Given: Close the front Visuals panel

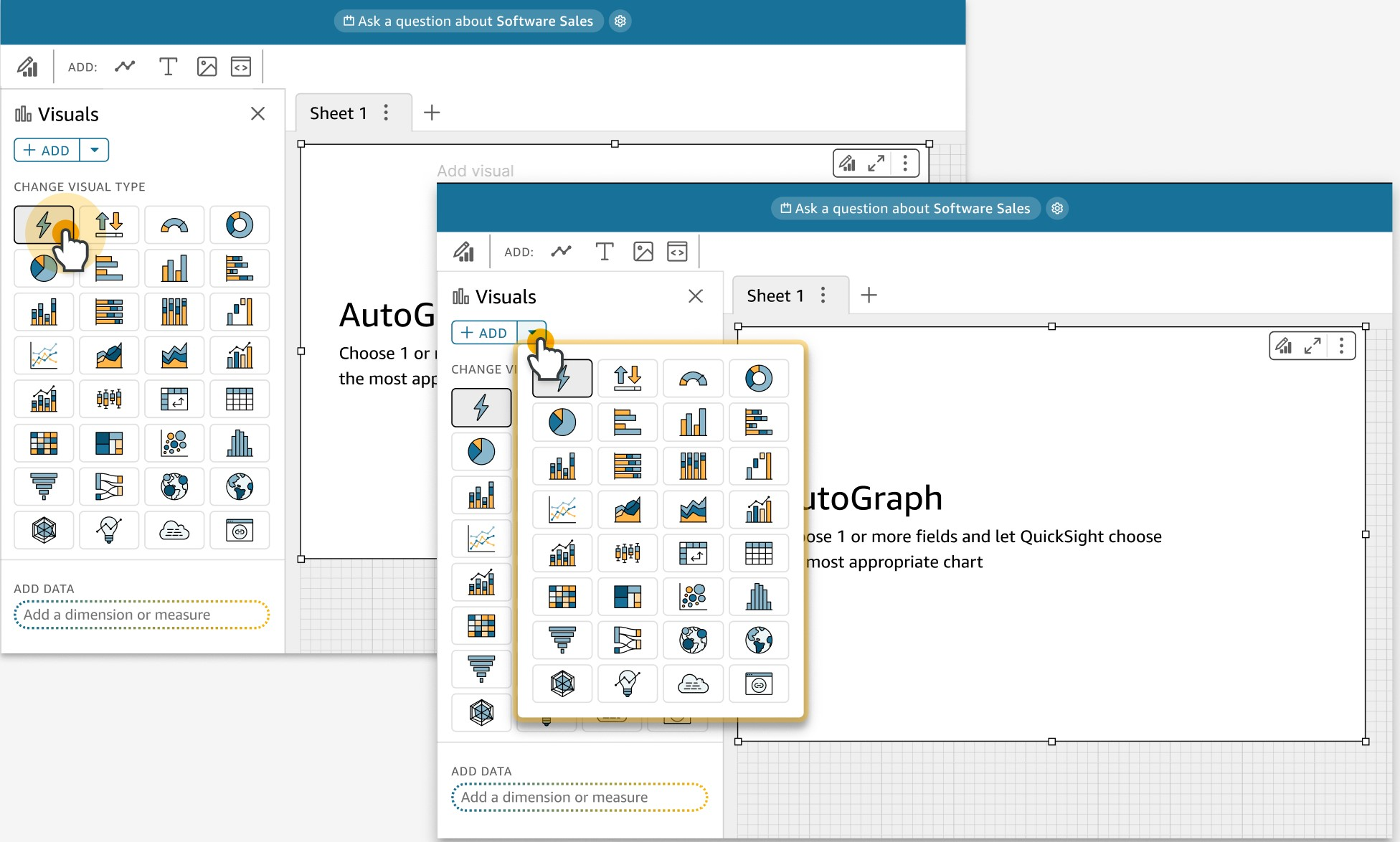Looking at the screenshot, I should [695, 296].
